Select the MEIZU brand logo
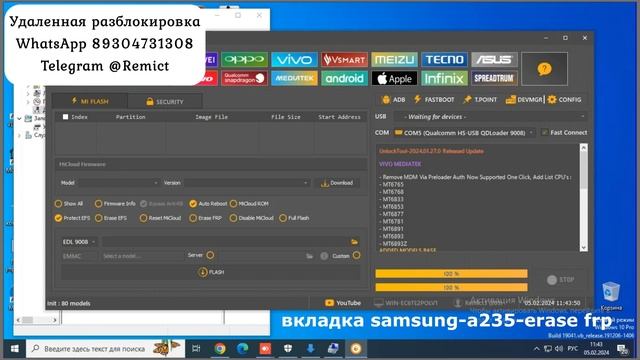Image resolution: width=640 pixels, height=360 pixels. tap(394, 60)
